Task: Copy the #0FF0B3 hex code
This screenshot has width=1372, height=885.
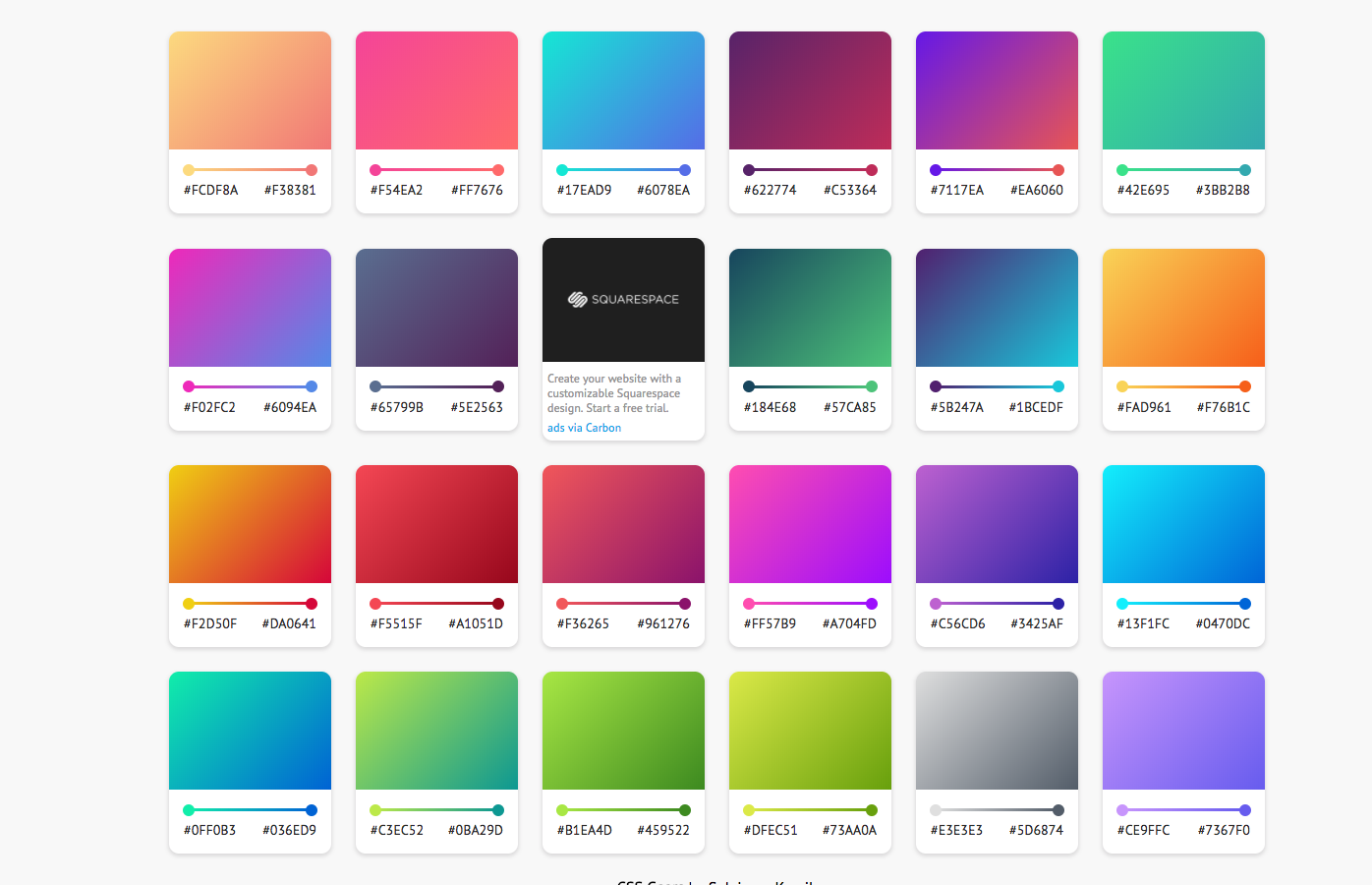Action: (209, 830)
